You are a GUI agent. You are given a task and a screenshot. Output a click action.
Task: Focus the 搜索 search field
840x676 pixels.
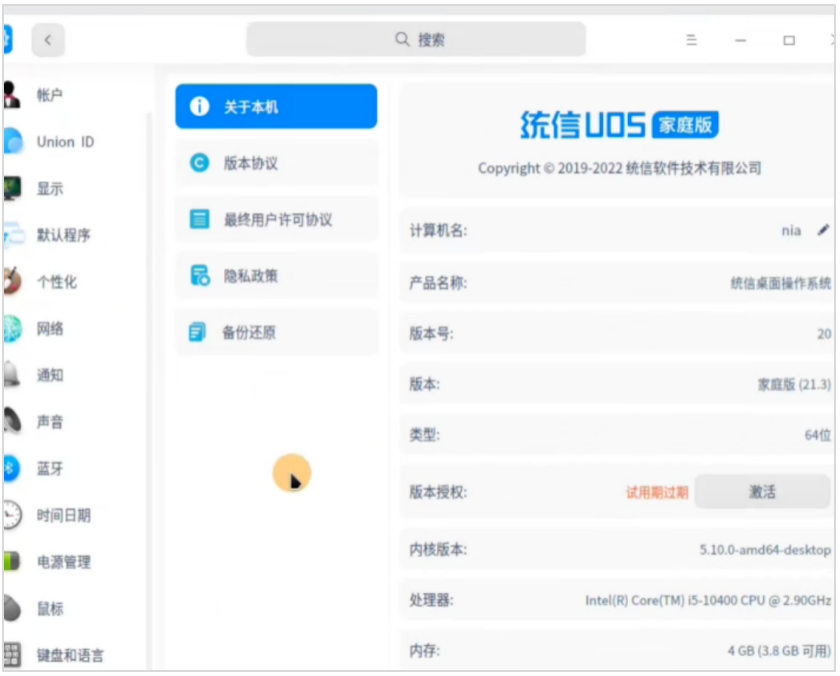pyautogui.click(x=416, y=39)
